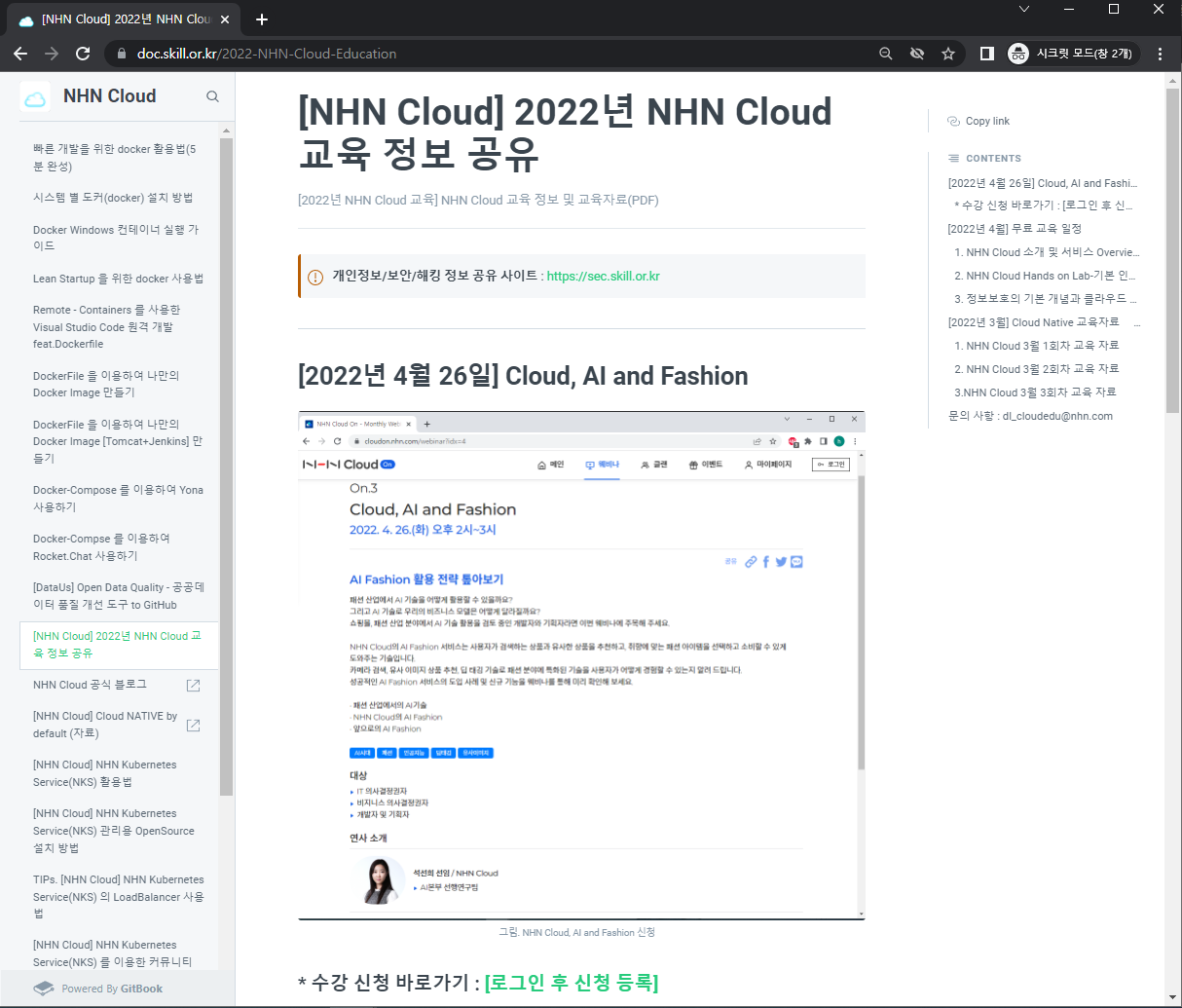Click the NHN Cloud sidebar title
Viewport: 1182px width, 1008px height.
pyautogui.click(x=109, y=96)
